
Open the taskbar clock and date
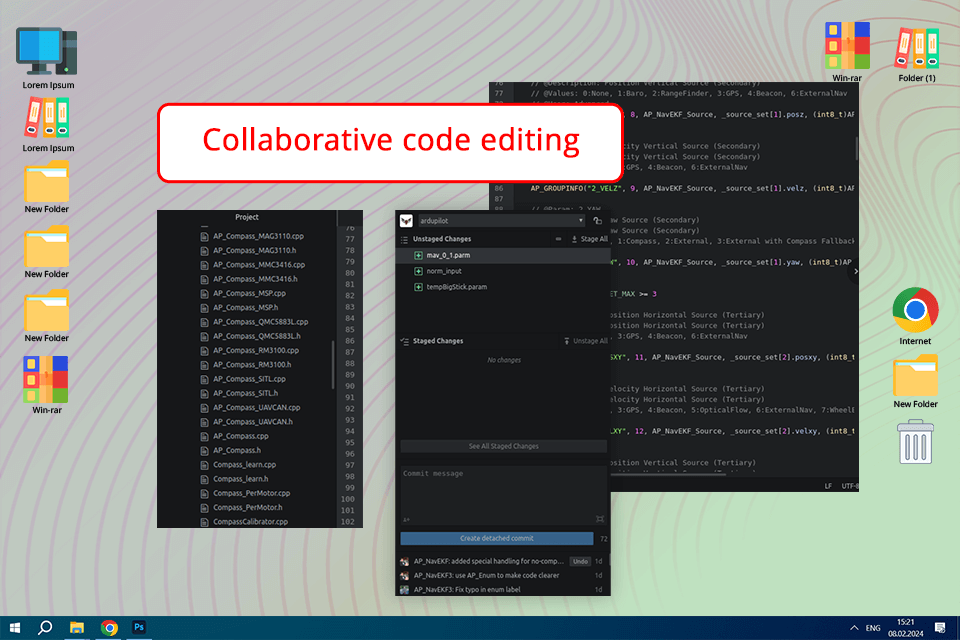[906, 628]
